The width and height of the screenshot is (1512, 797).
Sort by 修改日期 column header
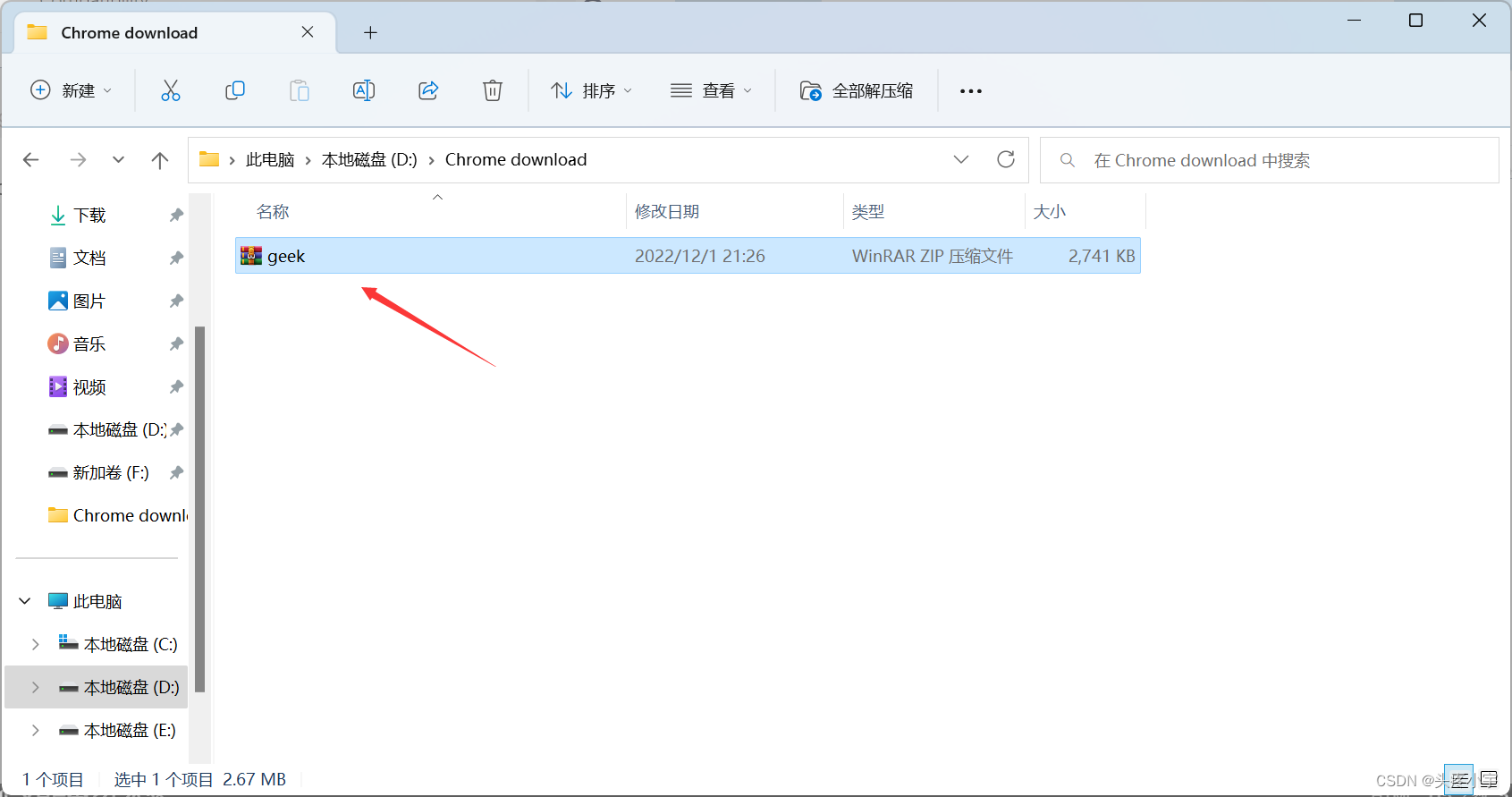coord(667,212)
